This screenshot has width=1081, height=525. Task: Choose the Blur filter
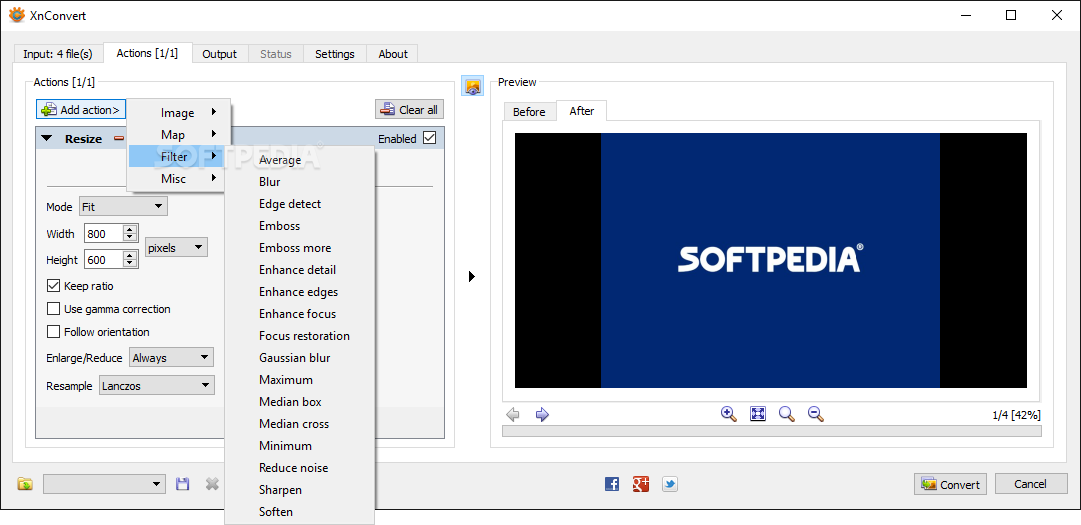[x=300, y=182]
